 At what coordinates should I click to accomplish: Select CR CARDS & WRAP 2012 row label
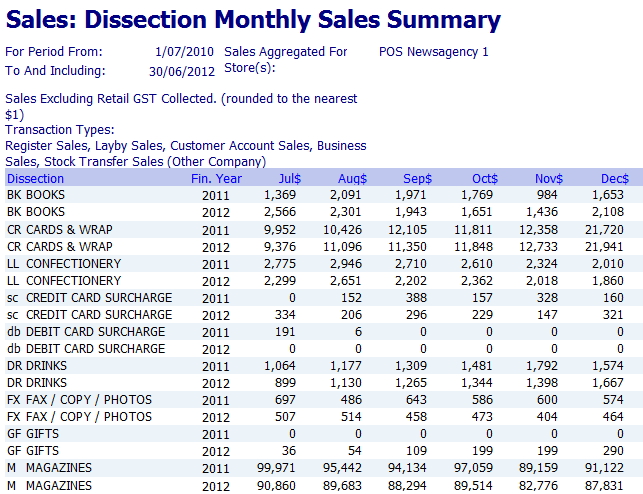pos(59,247)
